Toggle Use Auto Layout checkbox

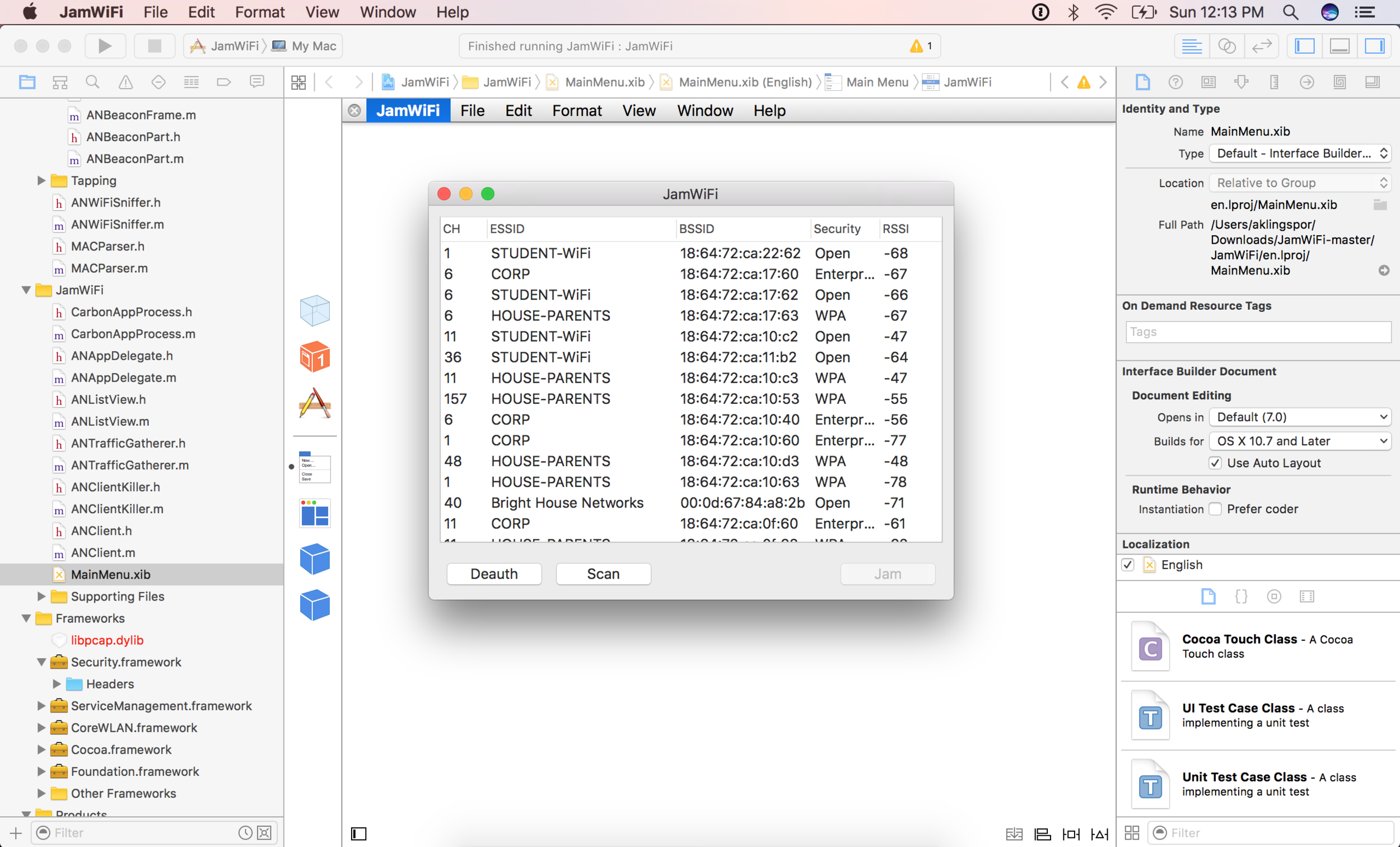click(x=1215, y=463)
